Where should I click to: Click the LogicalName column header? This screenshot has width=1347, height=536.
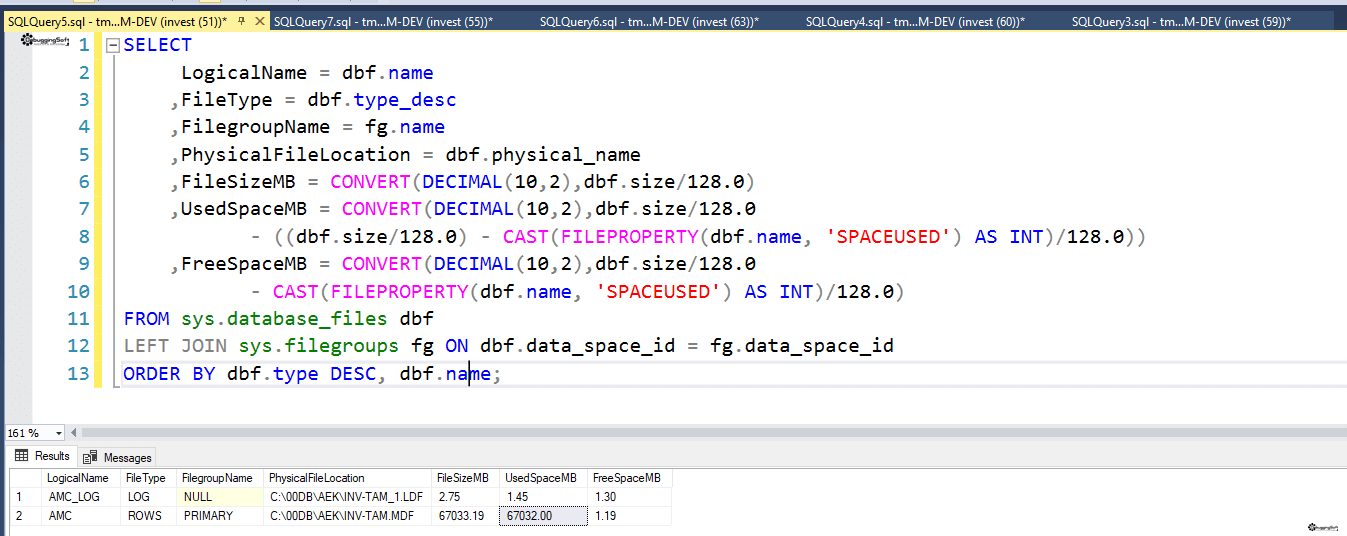pyautogui.click(x=82, y=478)
